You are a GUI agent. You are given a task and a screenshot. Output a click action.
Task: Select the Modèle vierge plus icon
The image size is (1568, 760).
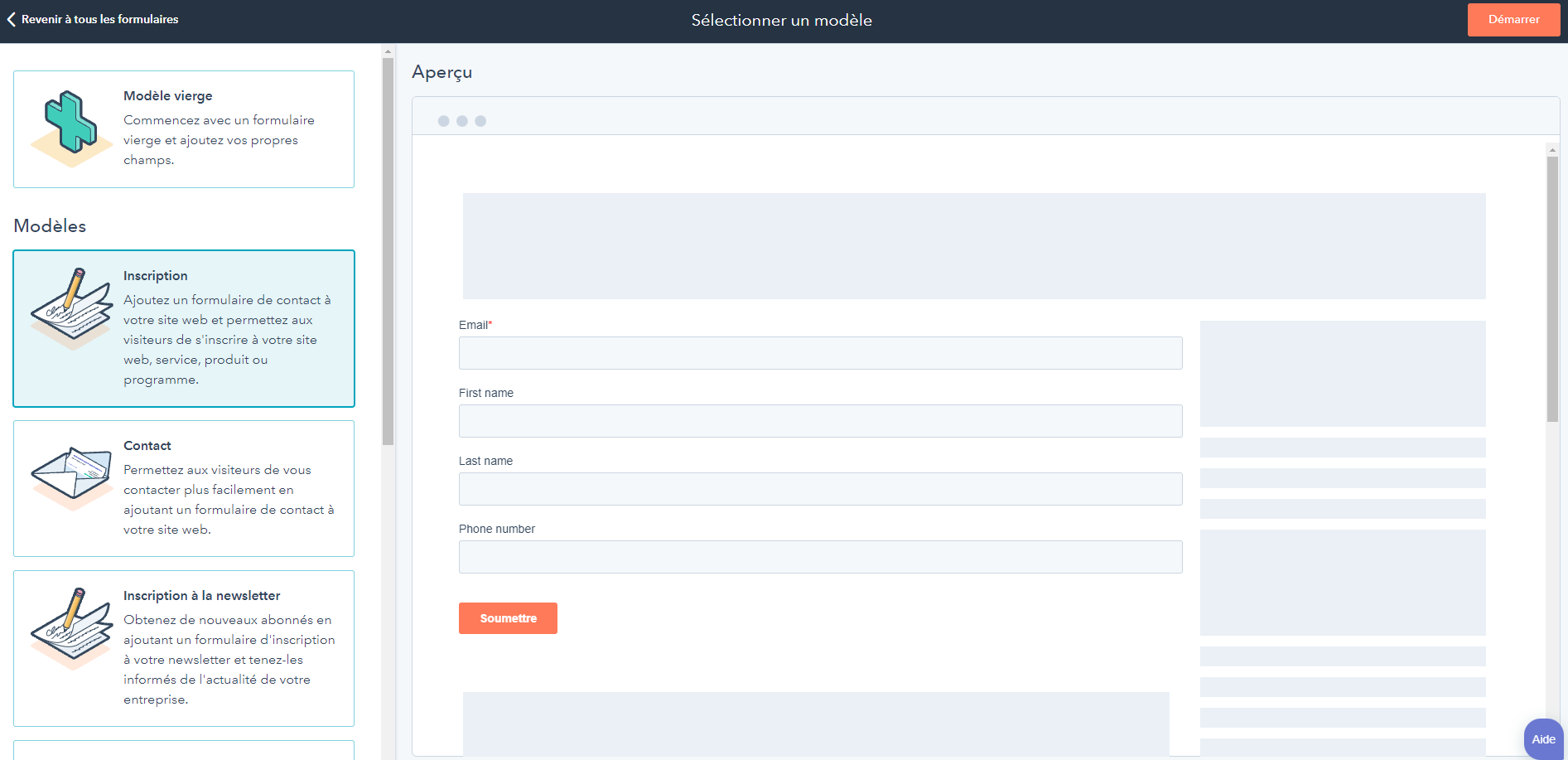[x=71, y=128]
